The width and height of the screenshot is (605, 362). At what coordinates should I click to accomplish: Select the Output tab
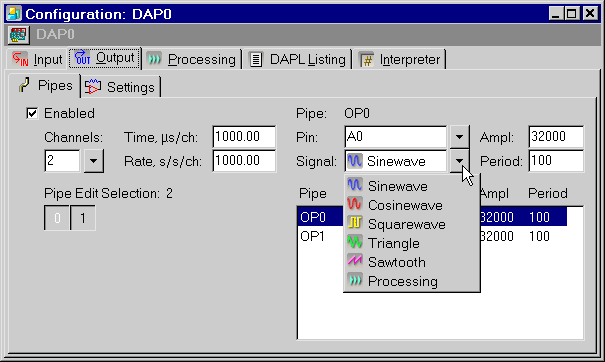105,58
